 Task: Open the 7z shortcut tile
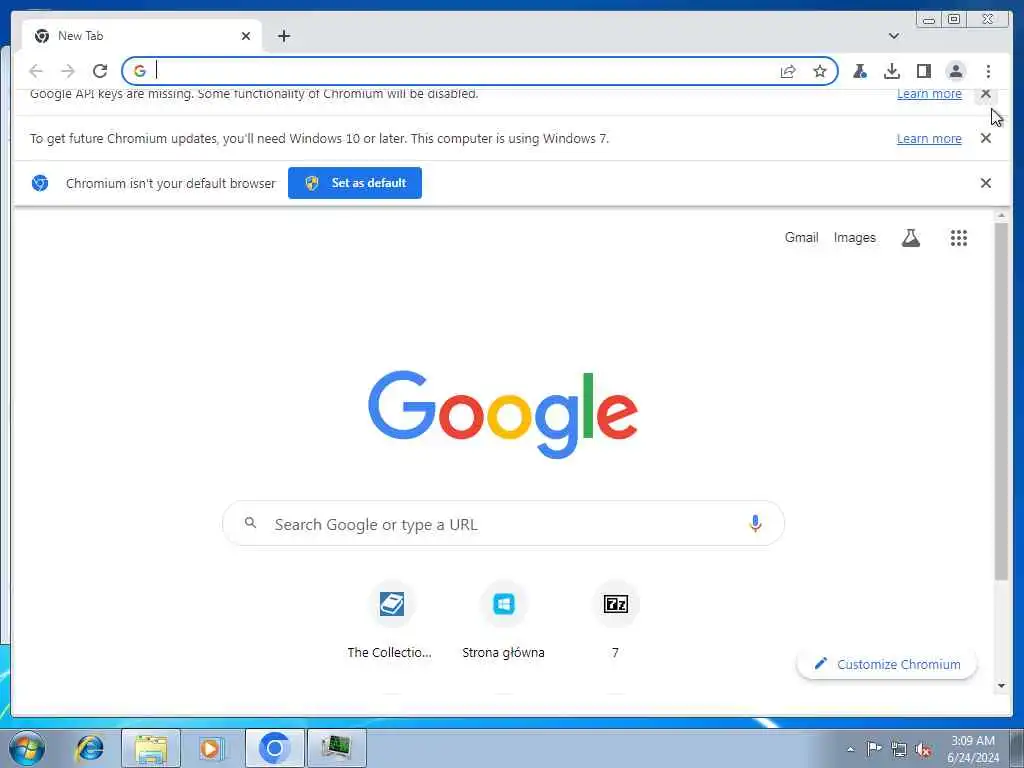coord(615,622)
